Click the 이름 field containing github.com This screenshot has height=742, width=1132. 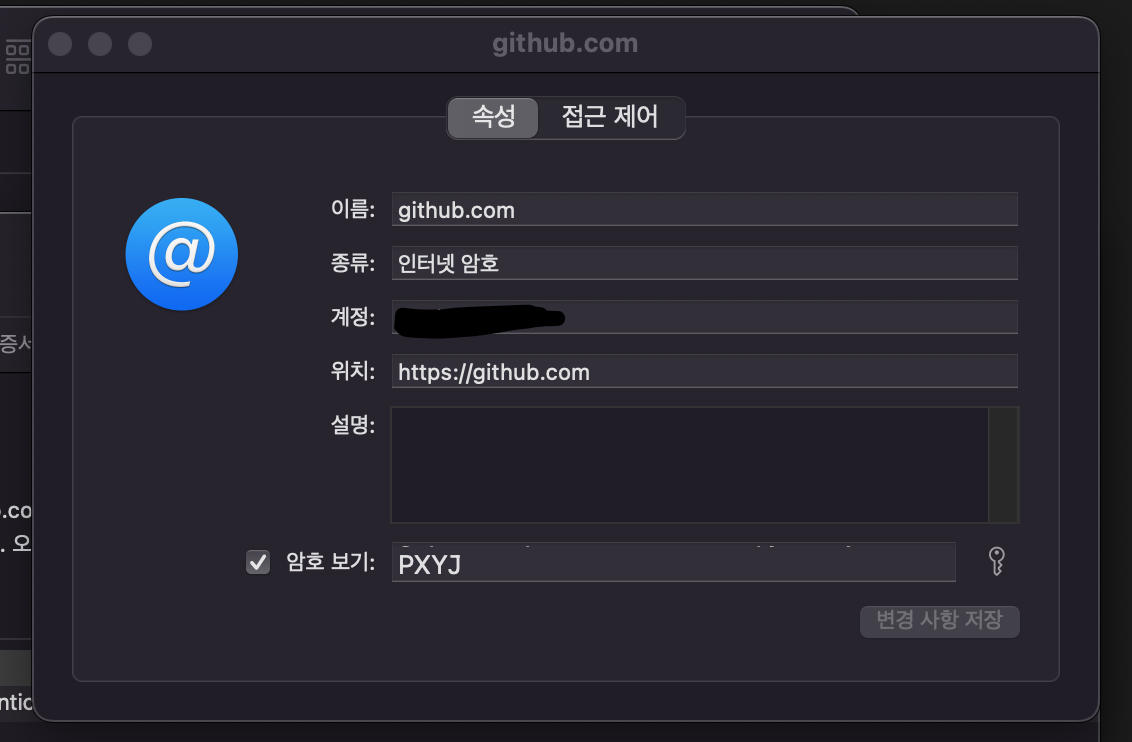tap(705, 209)
